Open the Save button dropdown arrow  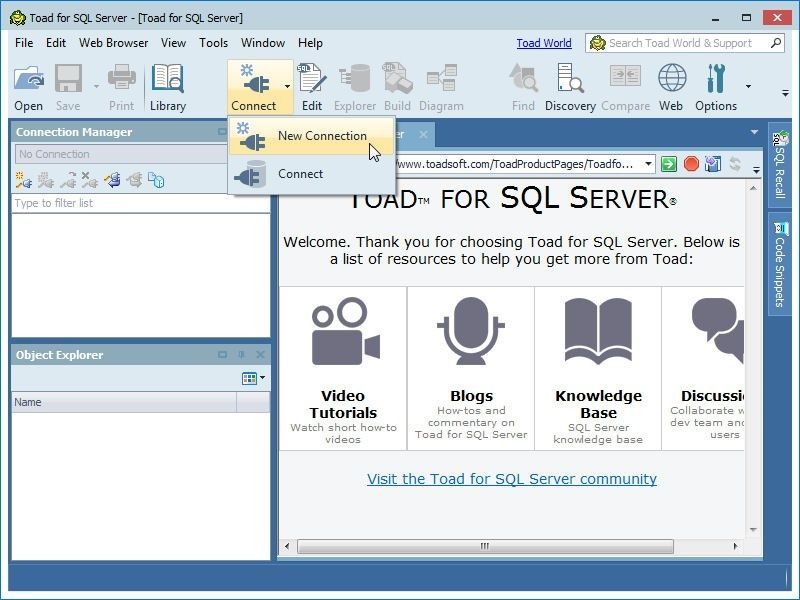click(96, 86)
